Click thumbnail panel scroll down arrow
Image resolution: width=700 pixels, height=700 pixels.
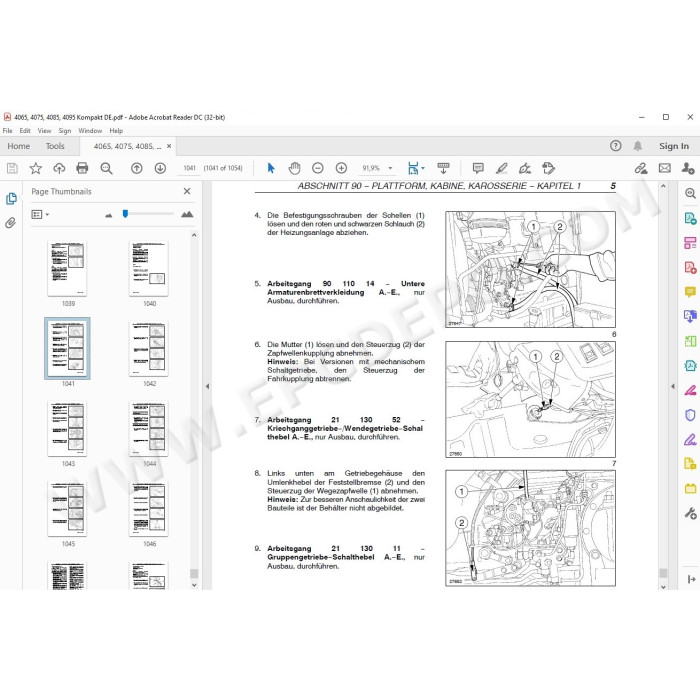pyautogui.click(x=194, y=585)
